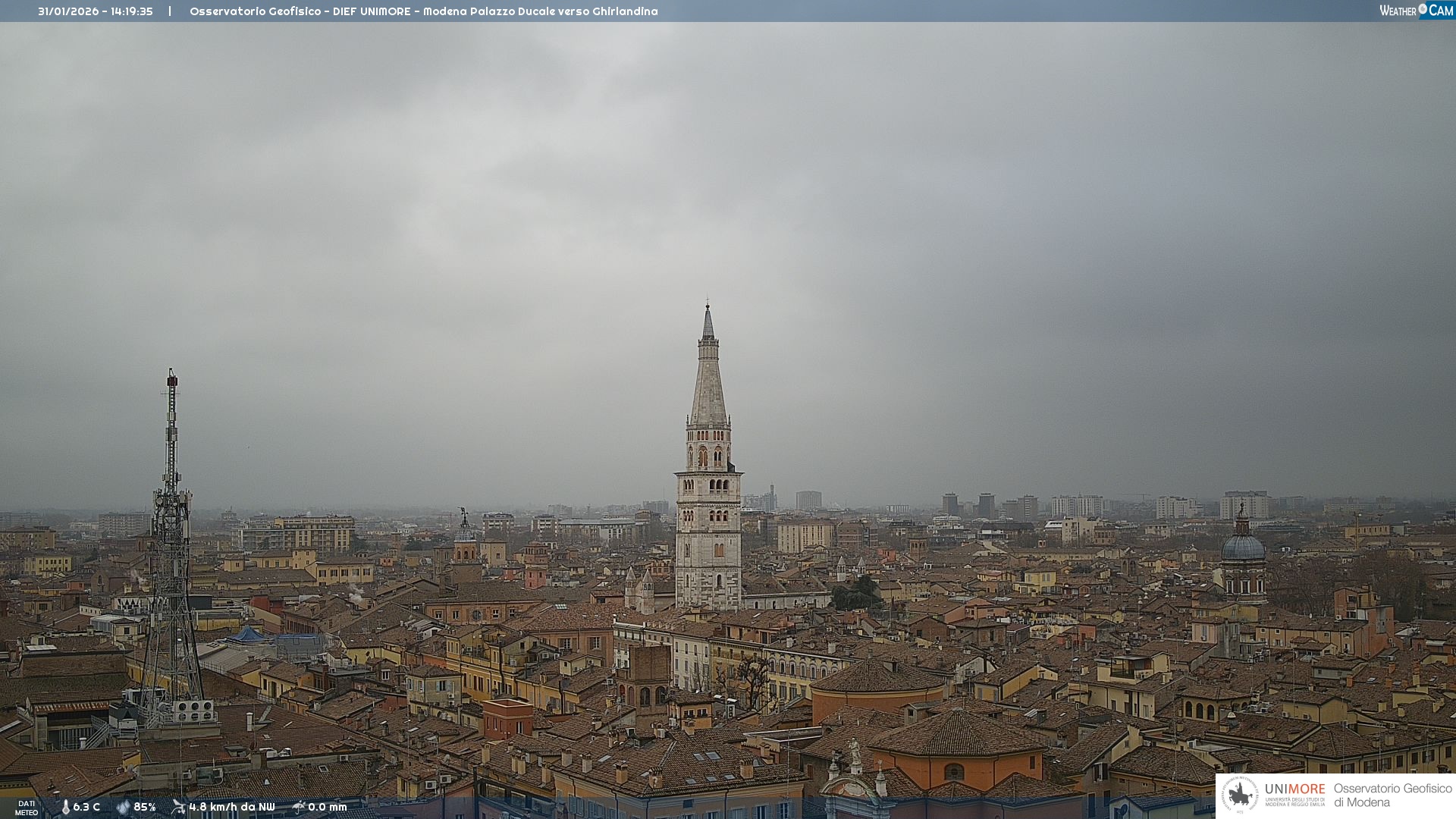Click the 6.3 C temperature reading
Image resolution: width=1456 pixels, height=819 pixels.
tap(86, 807)
